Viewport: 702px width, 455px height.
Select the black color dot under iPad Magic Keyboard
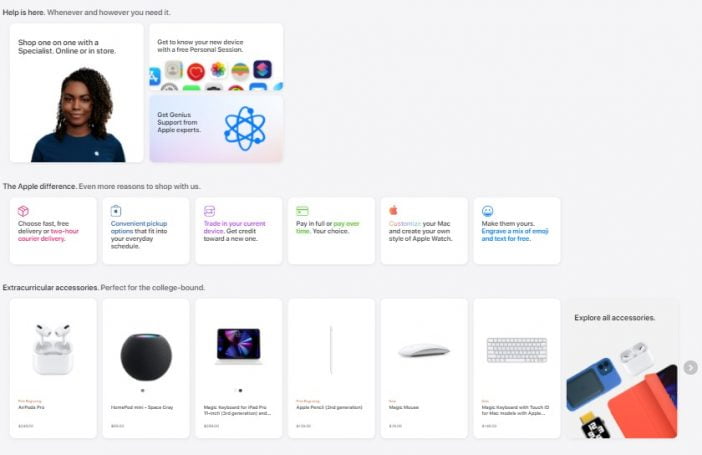tap(240, 391)
